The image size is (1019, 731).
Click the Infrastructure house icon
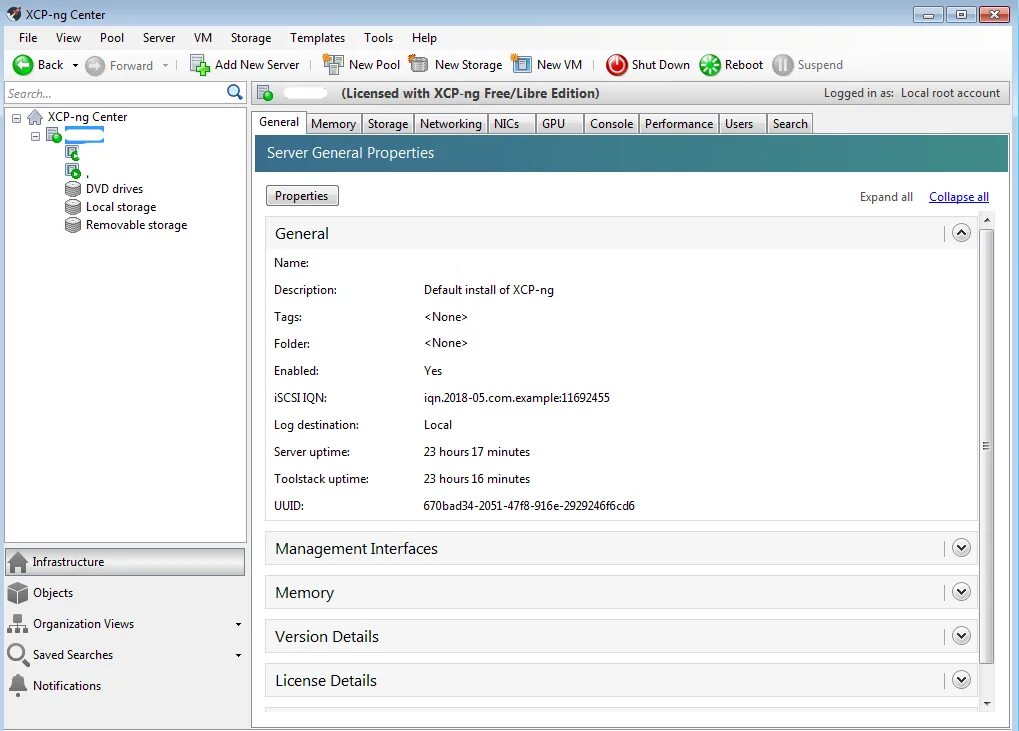(x=18, y=561)
